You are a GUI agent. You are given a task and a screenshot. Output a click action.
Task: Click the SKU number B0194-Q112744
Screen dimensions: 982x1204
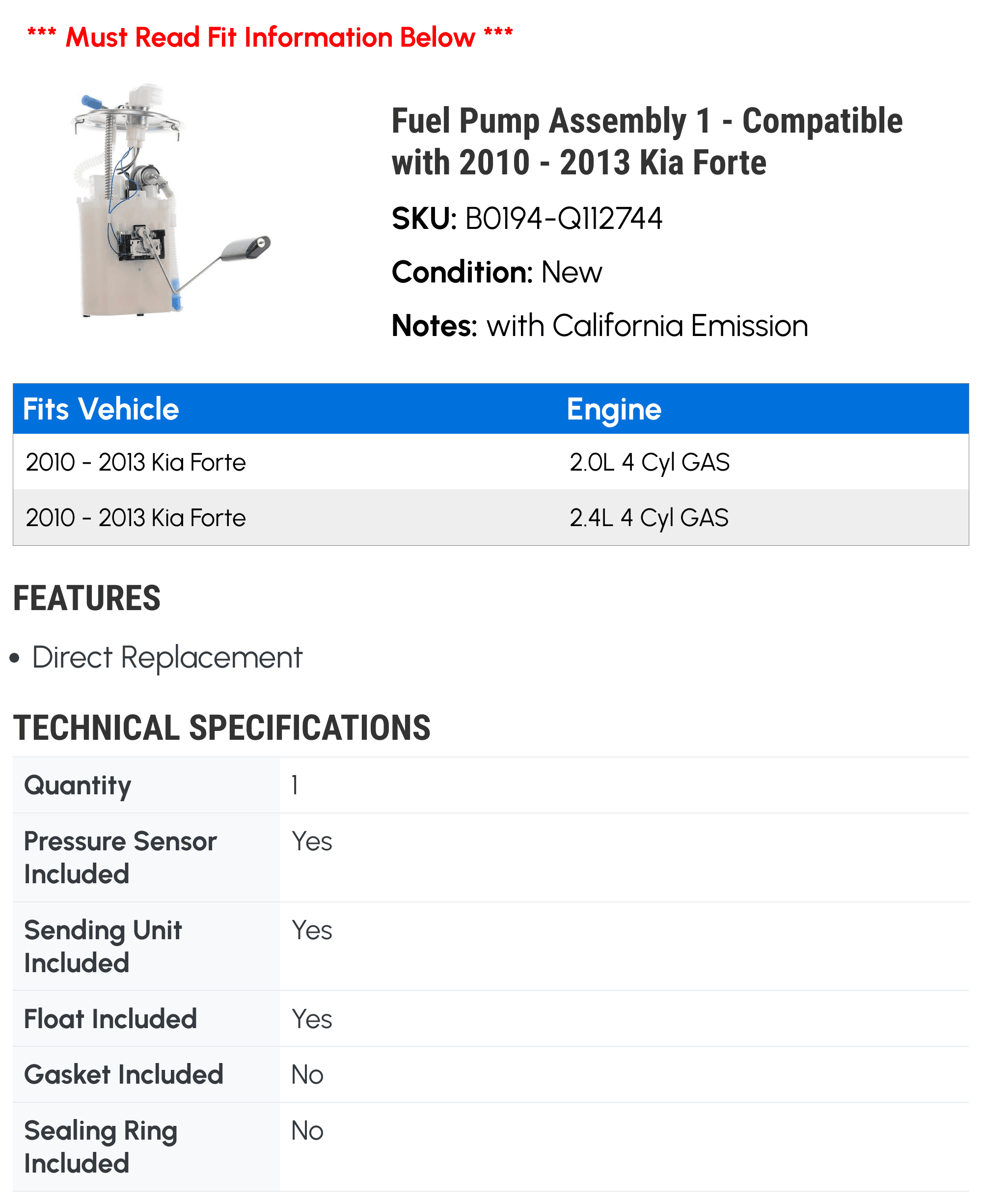(x=563, y=219)
